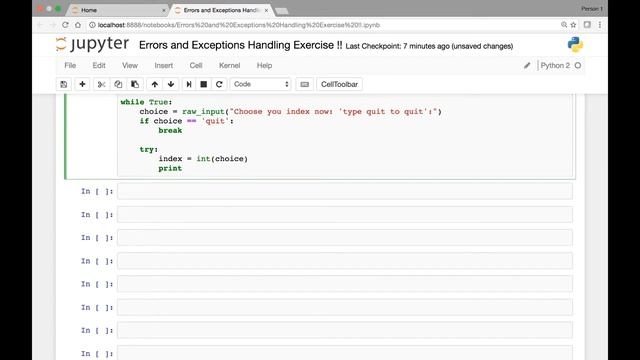
Task: Select the sixth empty code cell
Action: pyautogui.click(x=345, y=307)
